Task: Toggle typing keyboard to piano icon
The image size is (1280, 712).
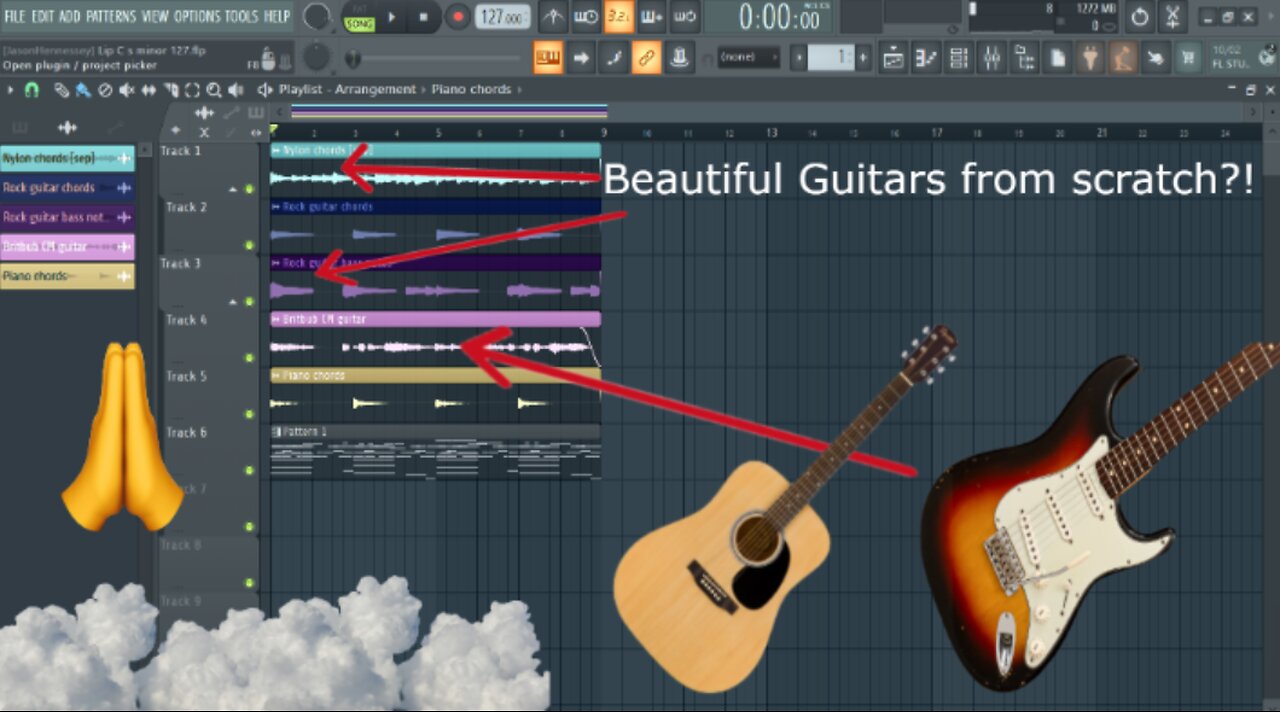Action: (x=547, y=58)
